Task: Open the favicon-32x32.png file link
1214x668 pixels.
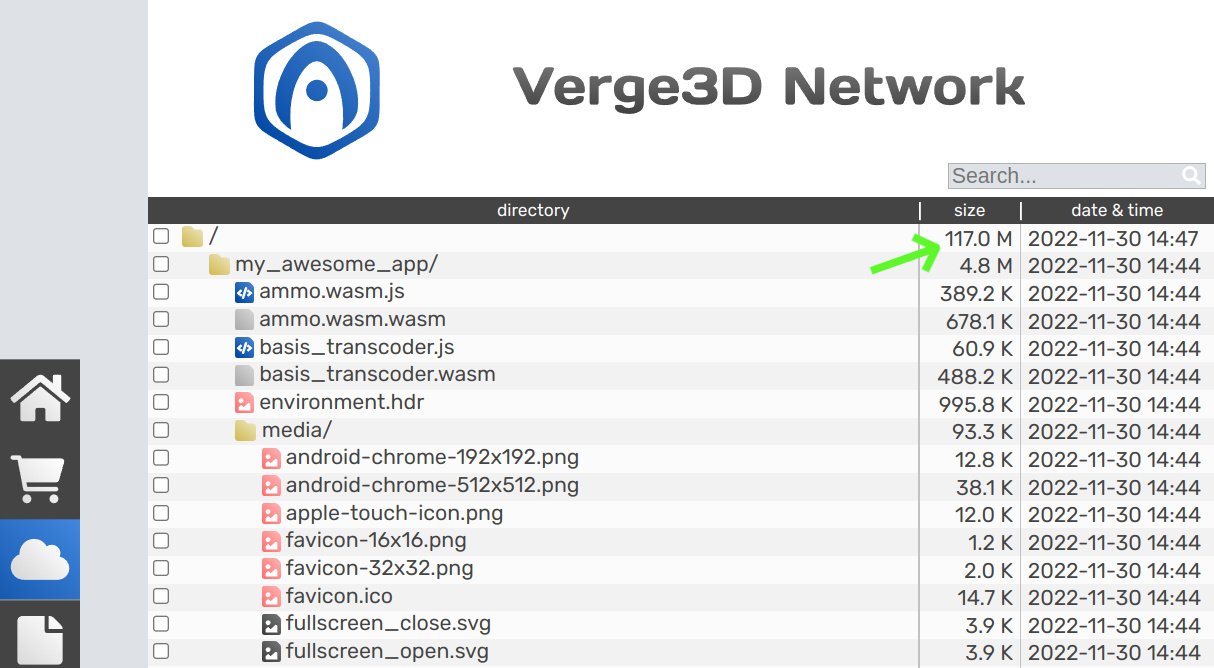Action: click(x=379, y=569)
